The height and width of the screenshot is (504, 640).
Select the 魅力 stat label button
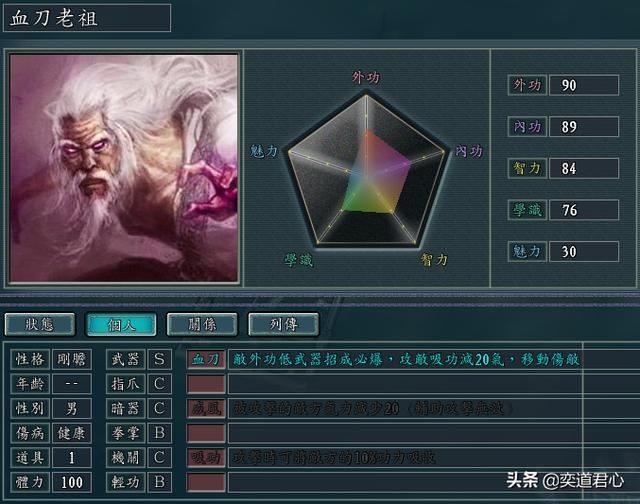point(527,251)
